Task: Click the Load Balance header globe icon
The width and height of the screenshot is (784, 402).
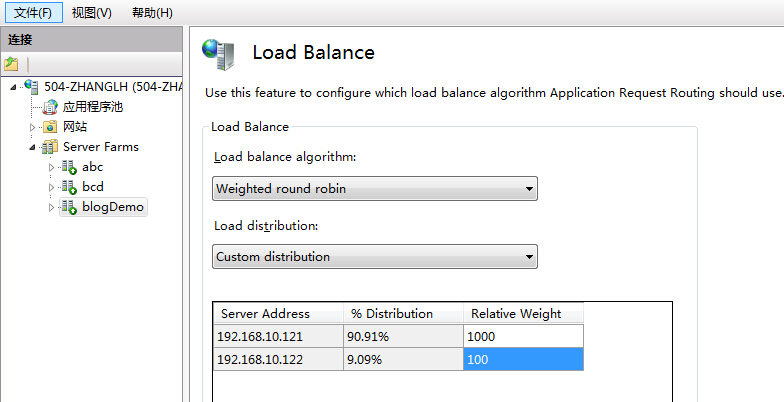Action: (218, 54)
